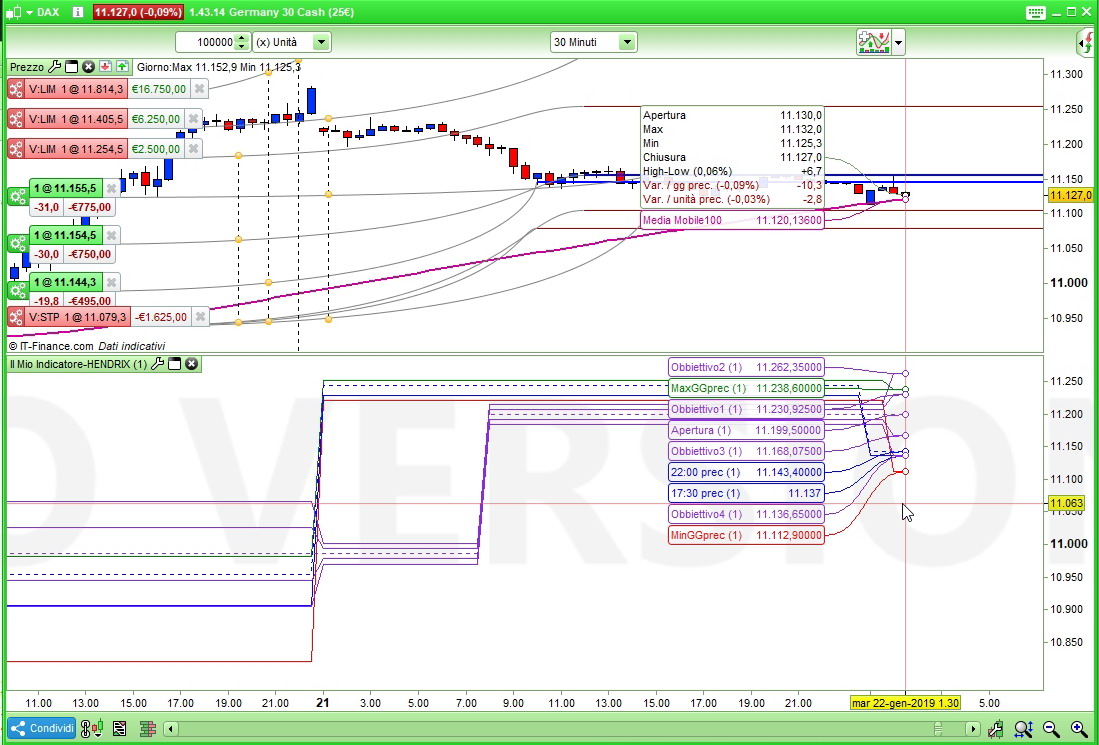This screenshot has width=1099, height=745.
Task: Open gear of V:LIM 1@11.254,5 order
Action: [x=16, y=149]
